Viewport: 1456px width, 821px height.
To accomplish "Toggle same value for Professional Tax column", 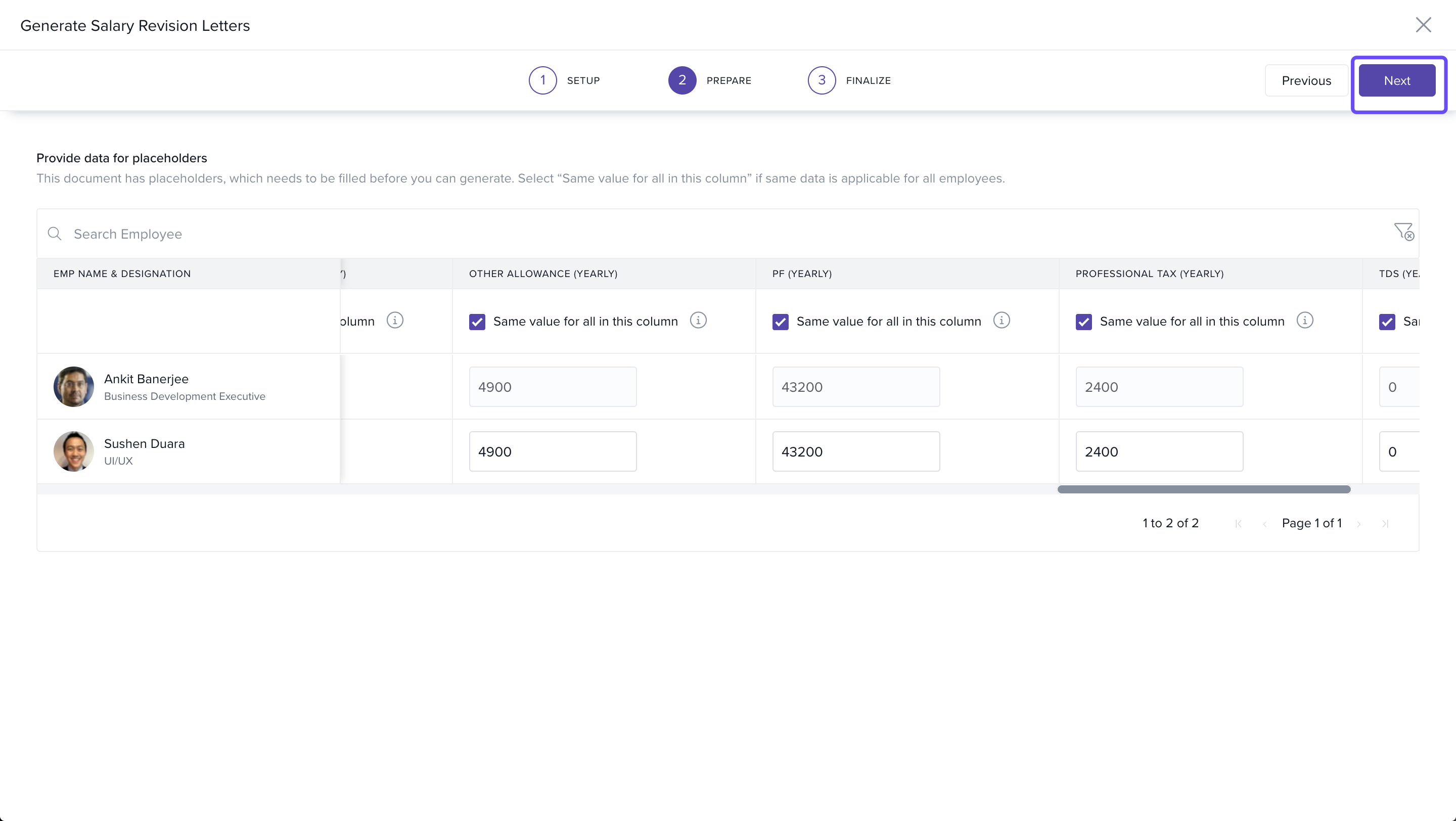I will 1083,322.
